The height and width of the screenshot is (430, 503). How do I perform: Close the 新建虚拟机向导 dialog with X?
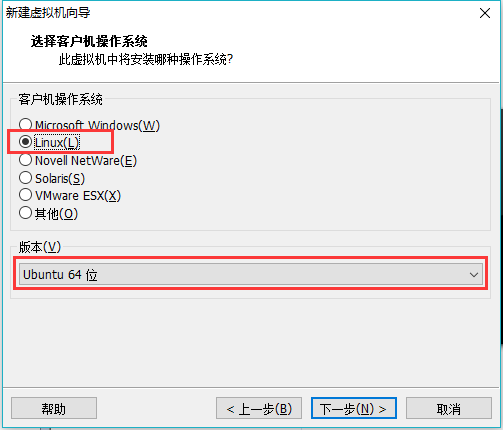[x=485, y=13]
